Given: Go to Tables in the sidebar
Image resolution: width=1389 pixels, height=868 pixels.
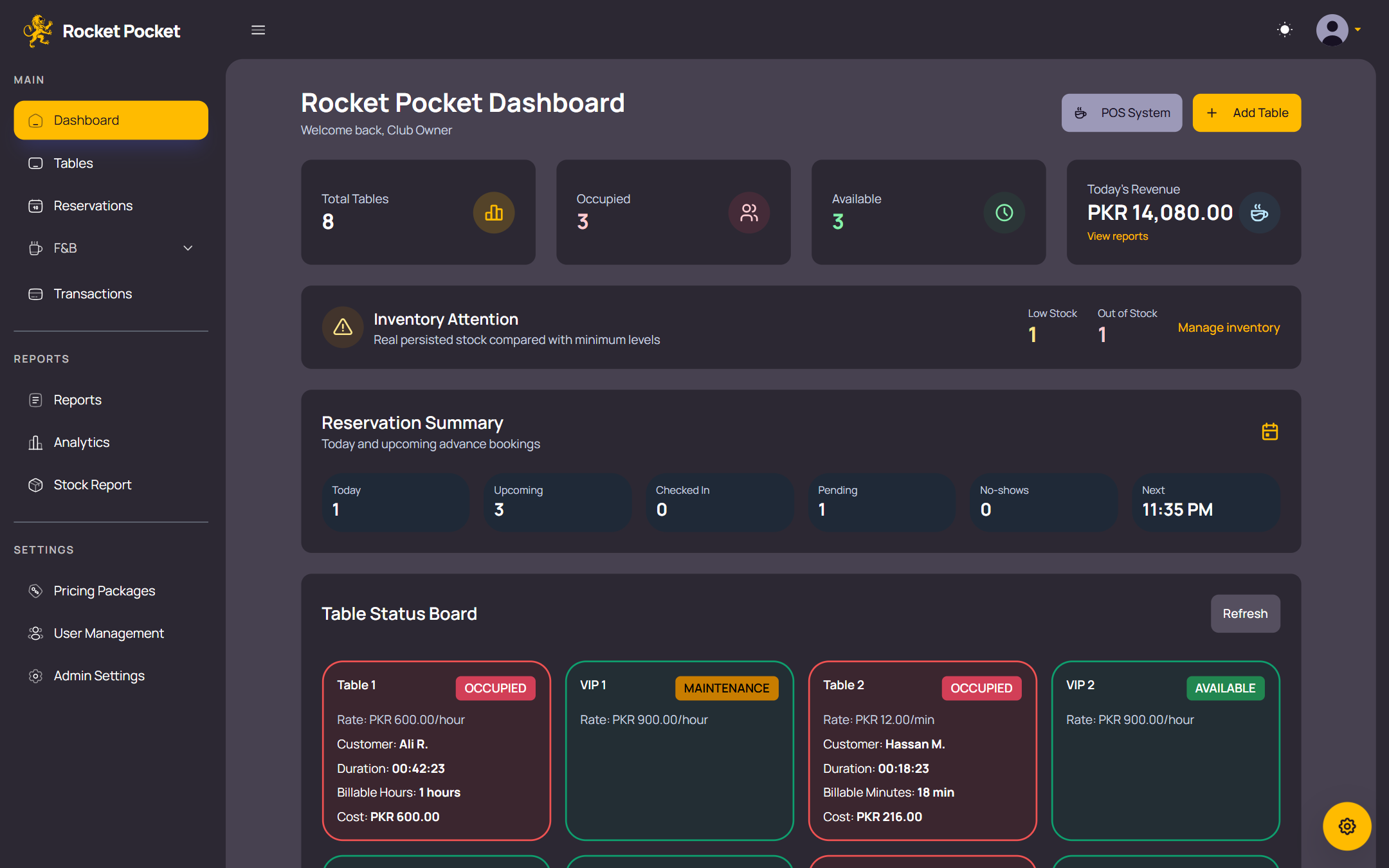Looking at the screenshot, I should (x=111, y=163).
